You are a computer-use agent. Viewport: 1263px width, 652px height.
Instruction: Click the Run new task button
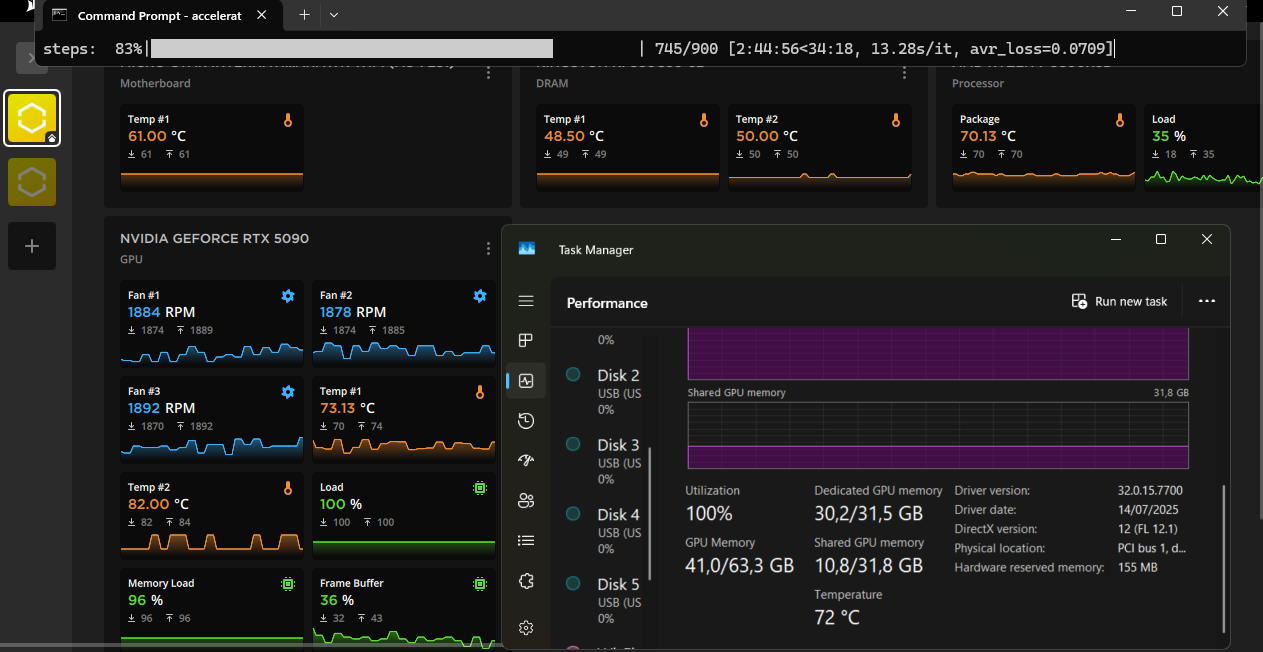point(1119,301)
